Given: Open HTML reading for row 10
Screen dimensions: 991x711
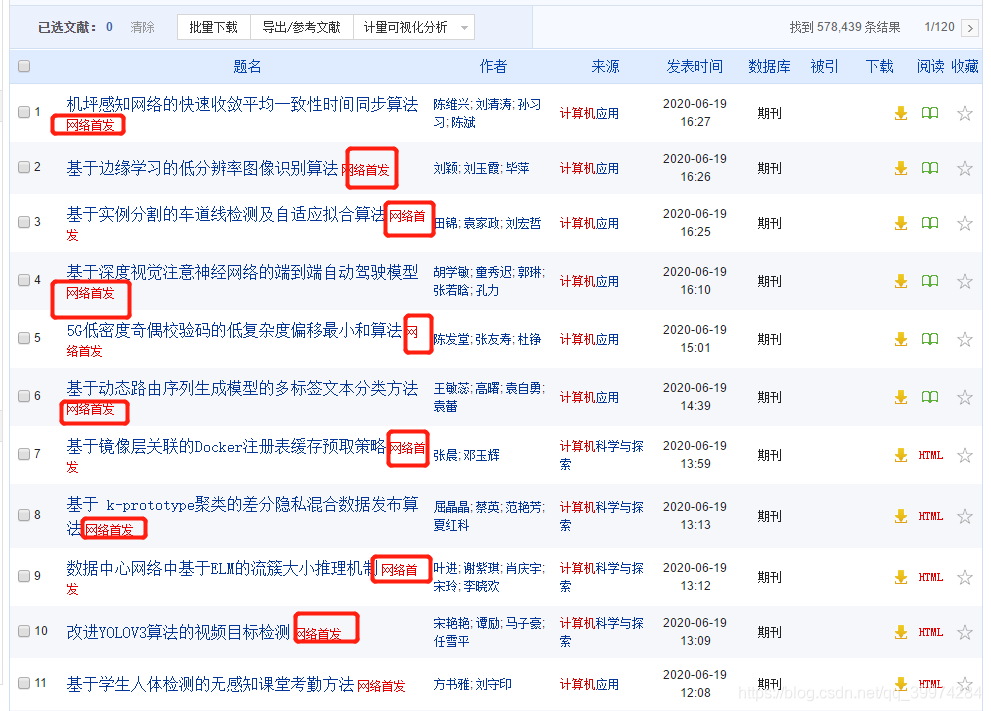Looking at the screenshot, I should coord(930,632).
